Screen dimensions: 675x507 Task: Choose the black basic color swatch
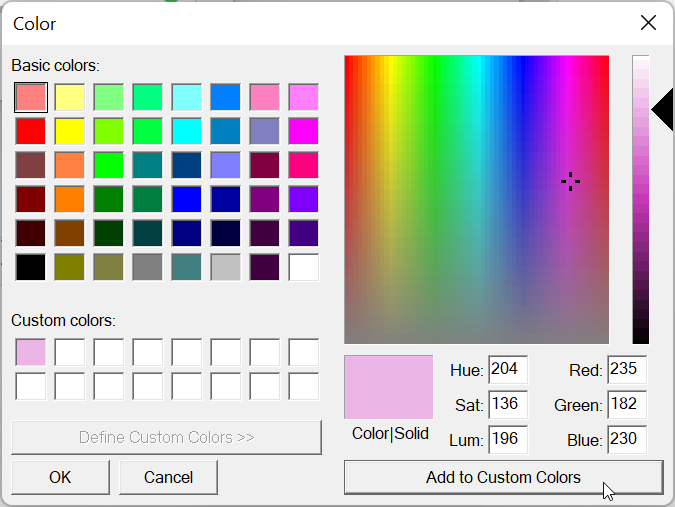pyautogui.click(x=30, y=267)
